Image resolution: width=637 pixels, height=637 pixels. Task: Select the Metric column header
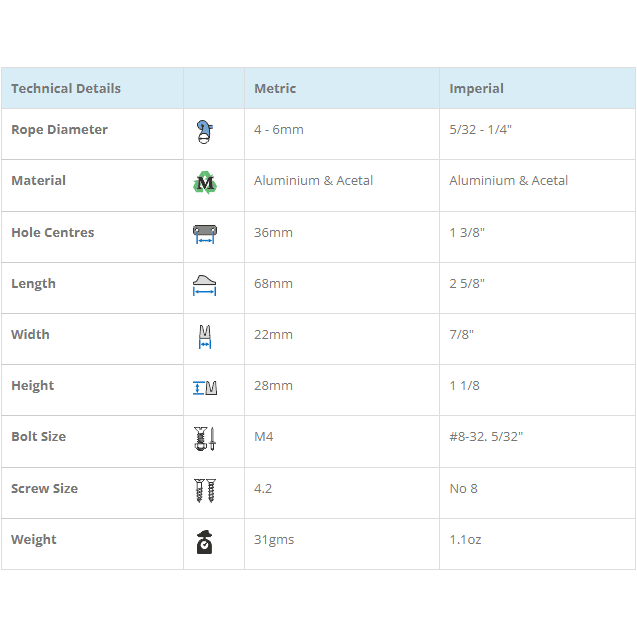point(275,88)
